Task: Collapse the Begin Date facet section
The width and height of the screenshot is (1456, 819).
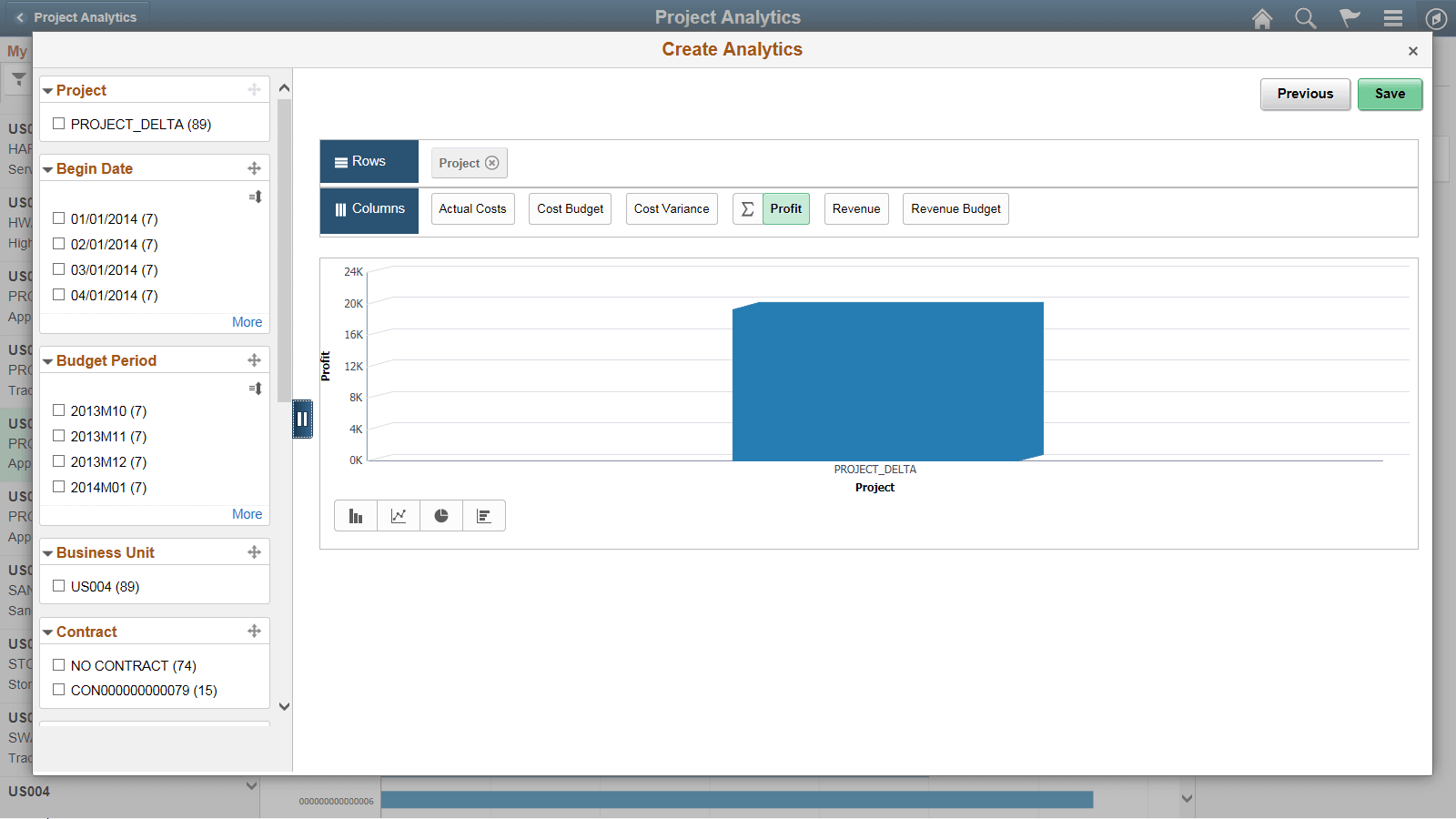Action: click(x=48, y=167)
